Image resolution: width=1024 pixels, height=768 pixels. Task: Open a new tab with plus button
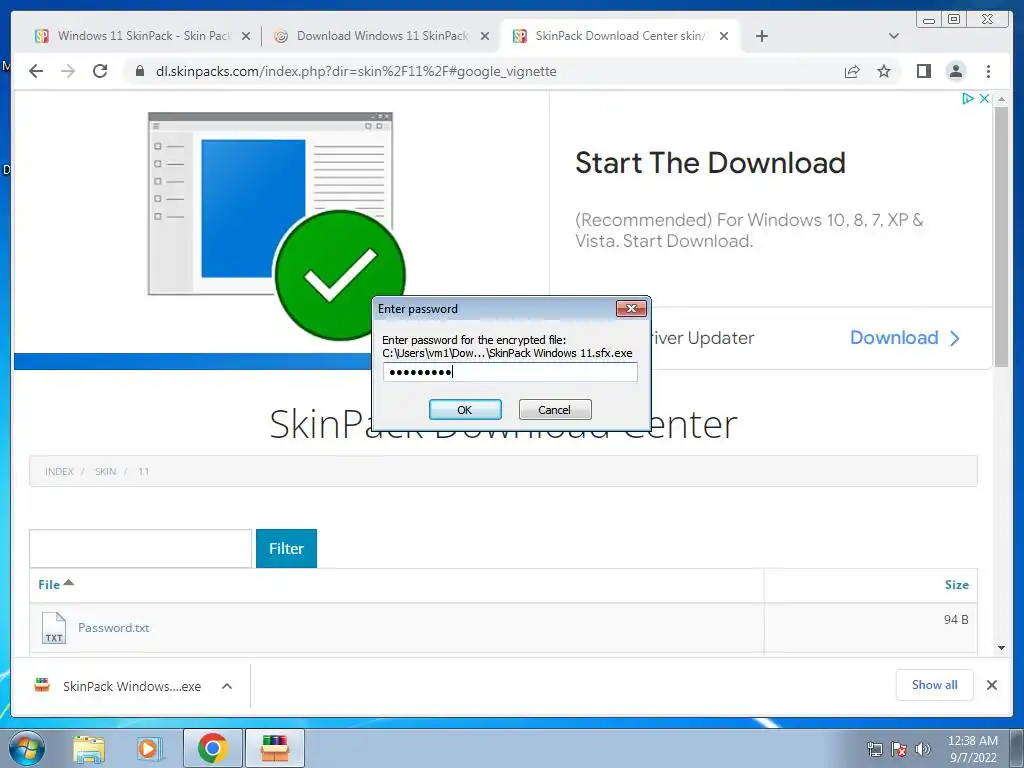(x=761, y=36)
